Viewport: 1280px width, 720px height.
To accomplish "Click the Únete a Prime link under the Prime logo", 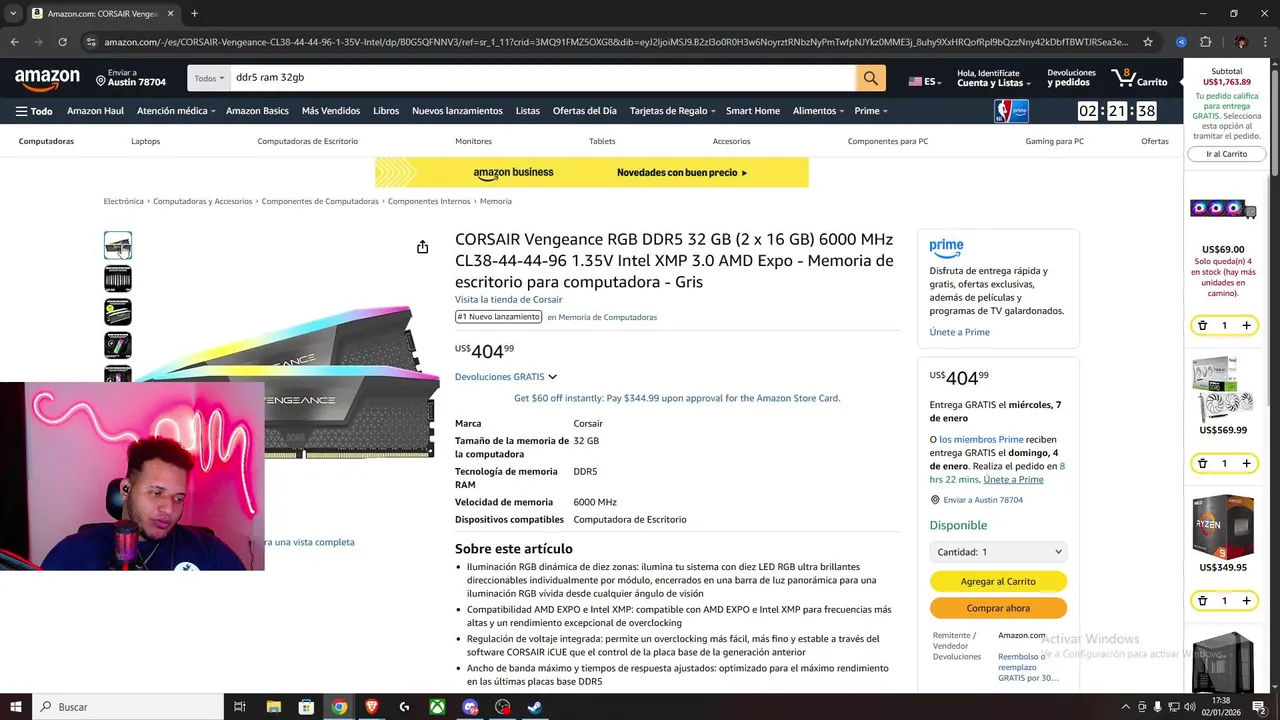I will (959, 332).
